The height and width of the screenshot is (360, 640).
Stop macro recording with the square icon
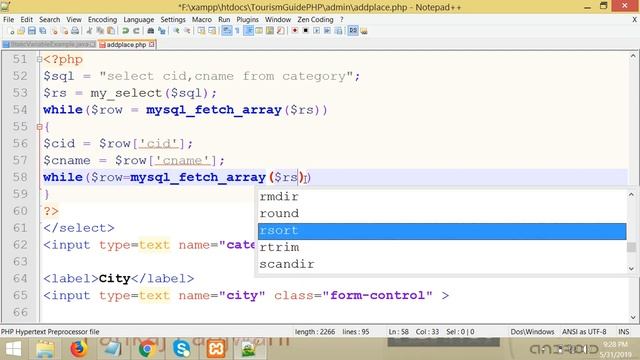pyautogui.click(x=306, y=31)
